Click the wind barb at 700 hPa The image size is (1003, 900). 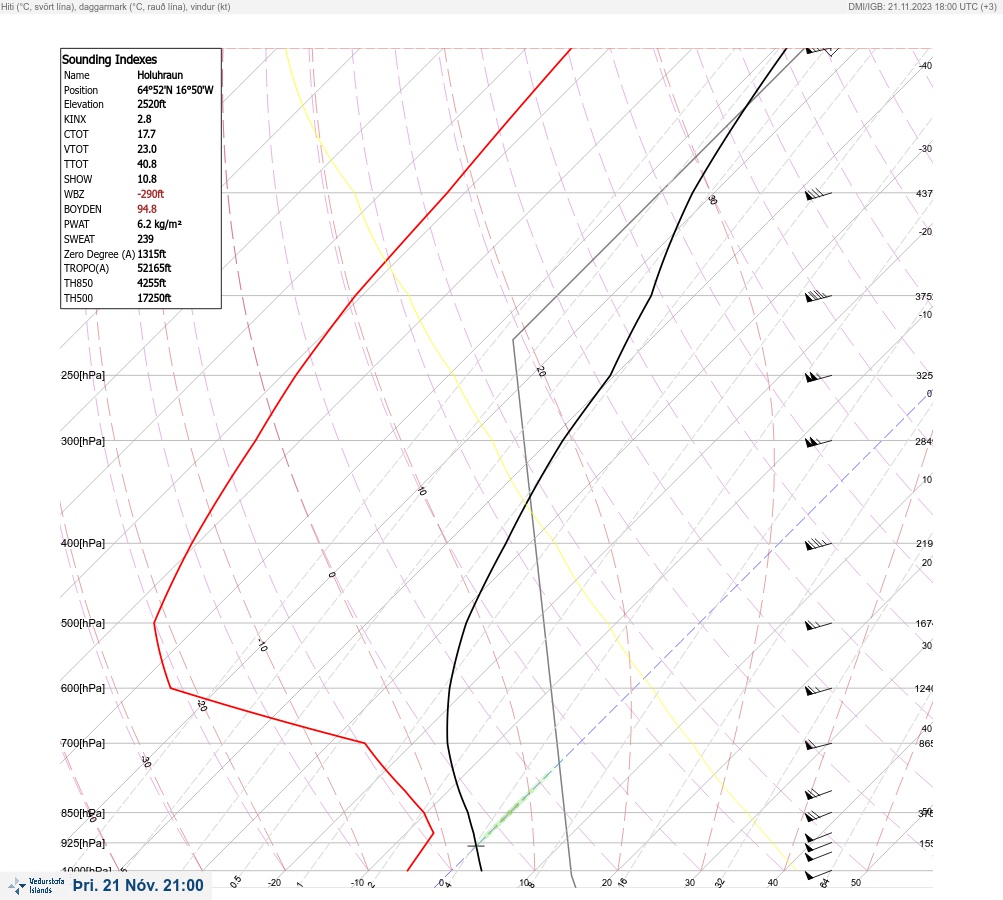coord(818,745)
